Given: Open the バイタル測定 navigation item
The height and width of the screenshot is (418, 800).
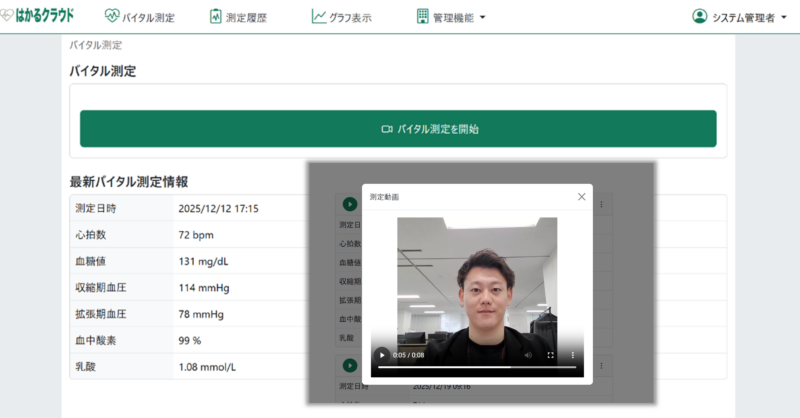Looking at the screenshot, I should 139,17.
